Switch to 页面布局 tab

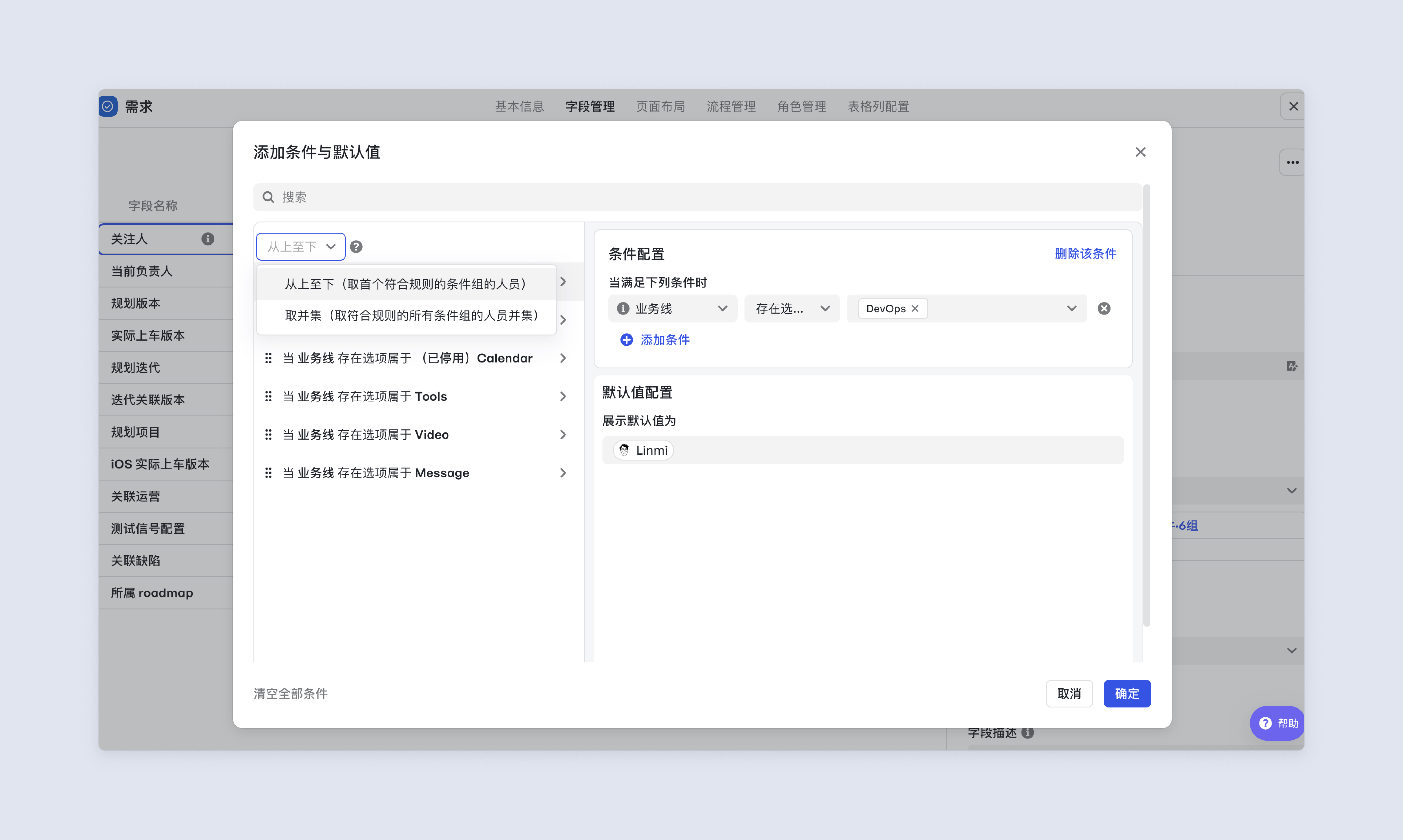[x=660, y=106]
